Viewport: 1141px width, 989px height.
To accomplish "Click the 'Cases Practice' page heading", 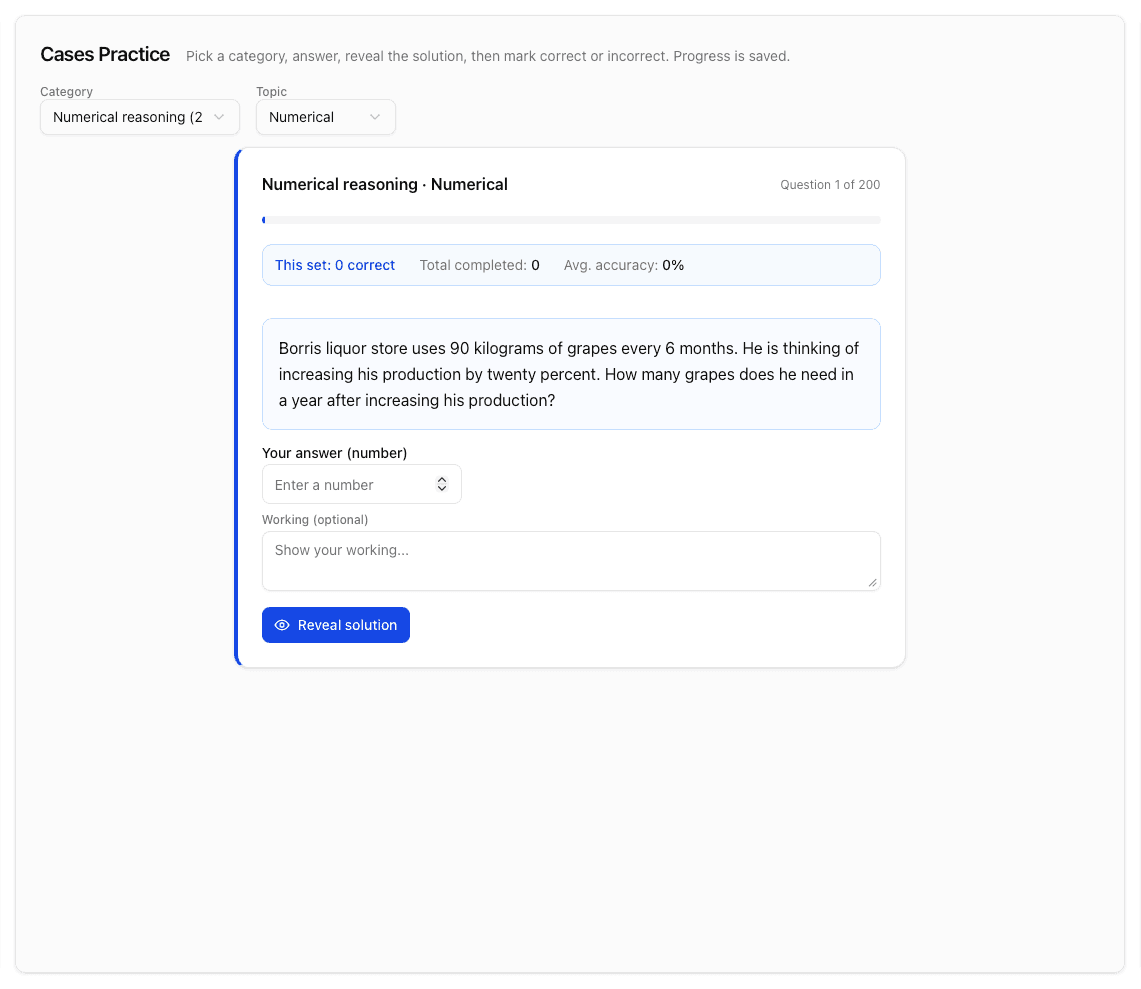I will tap(105, 55).
